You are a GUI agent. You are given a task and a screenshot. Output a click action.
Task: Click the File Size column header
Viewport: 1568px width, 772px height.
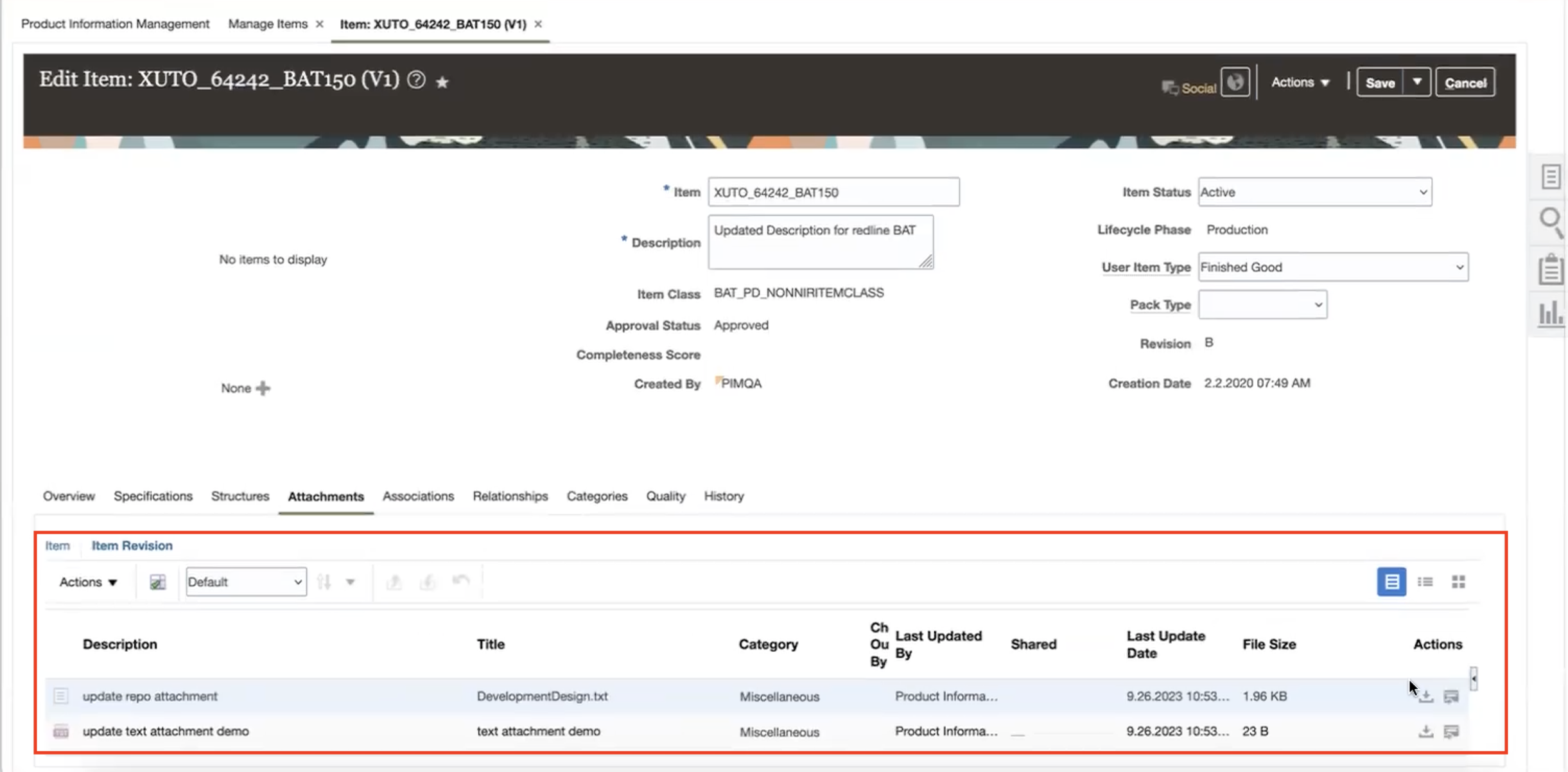[1269, 644]
